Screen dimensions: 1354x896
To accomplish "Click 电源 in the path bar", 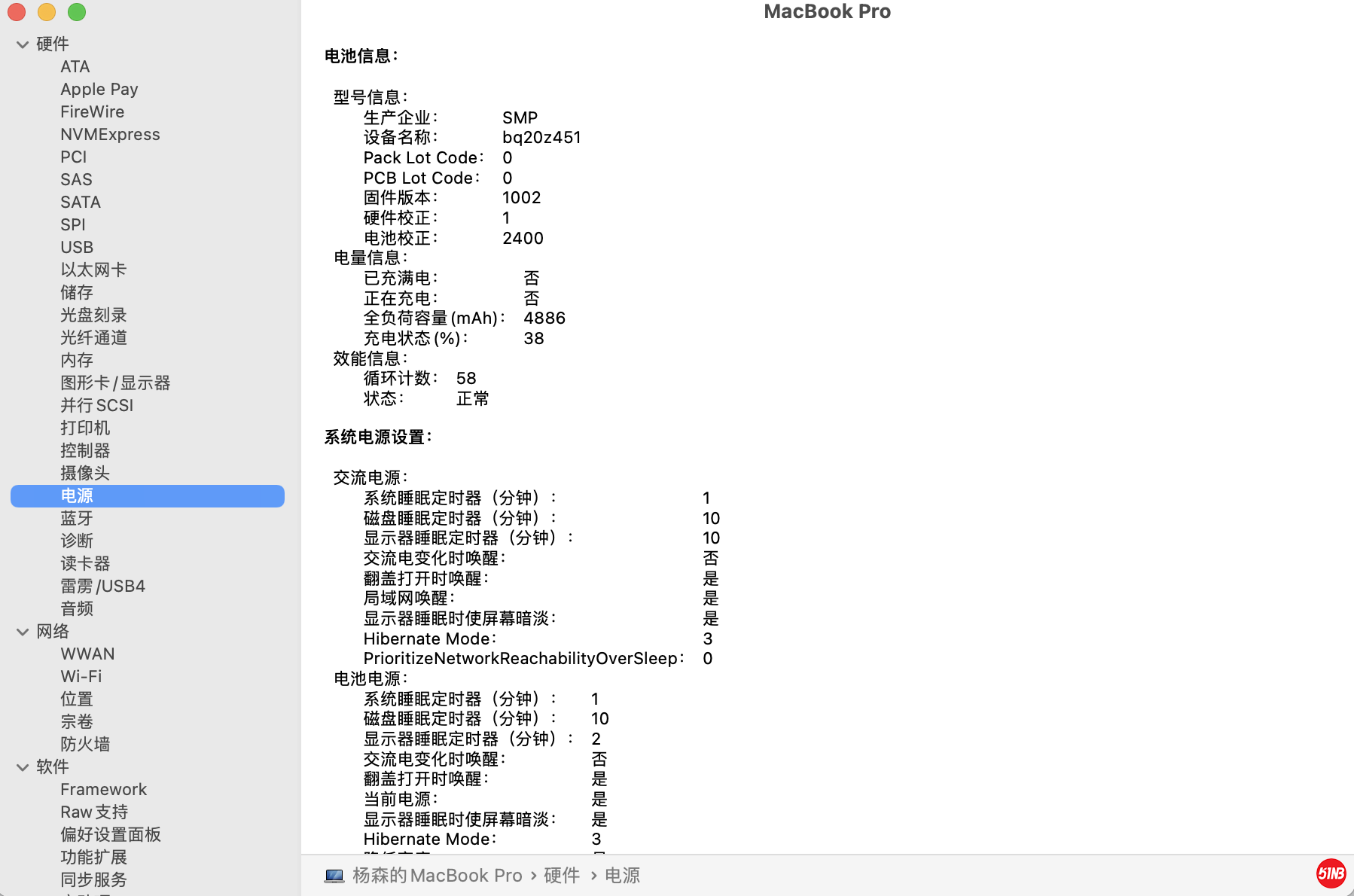I will point(623,876).
